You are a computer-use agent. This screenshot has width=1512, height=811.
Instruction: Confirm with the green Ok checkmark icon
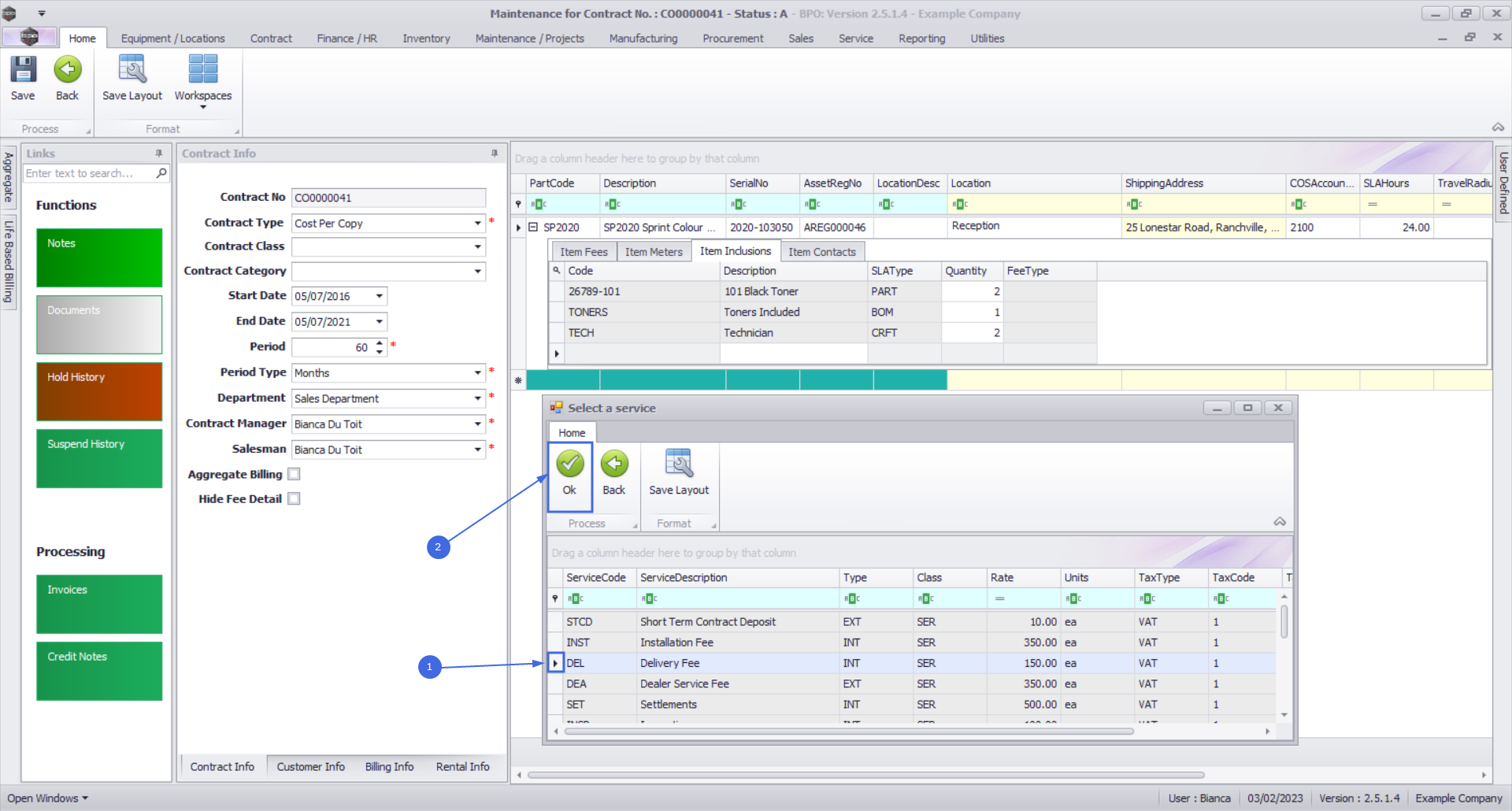(569, 465)
